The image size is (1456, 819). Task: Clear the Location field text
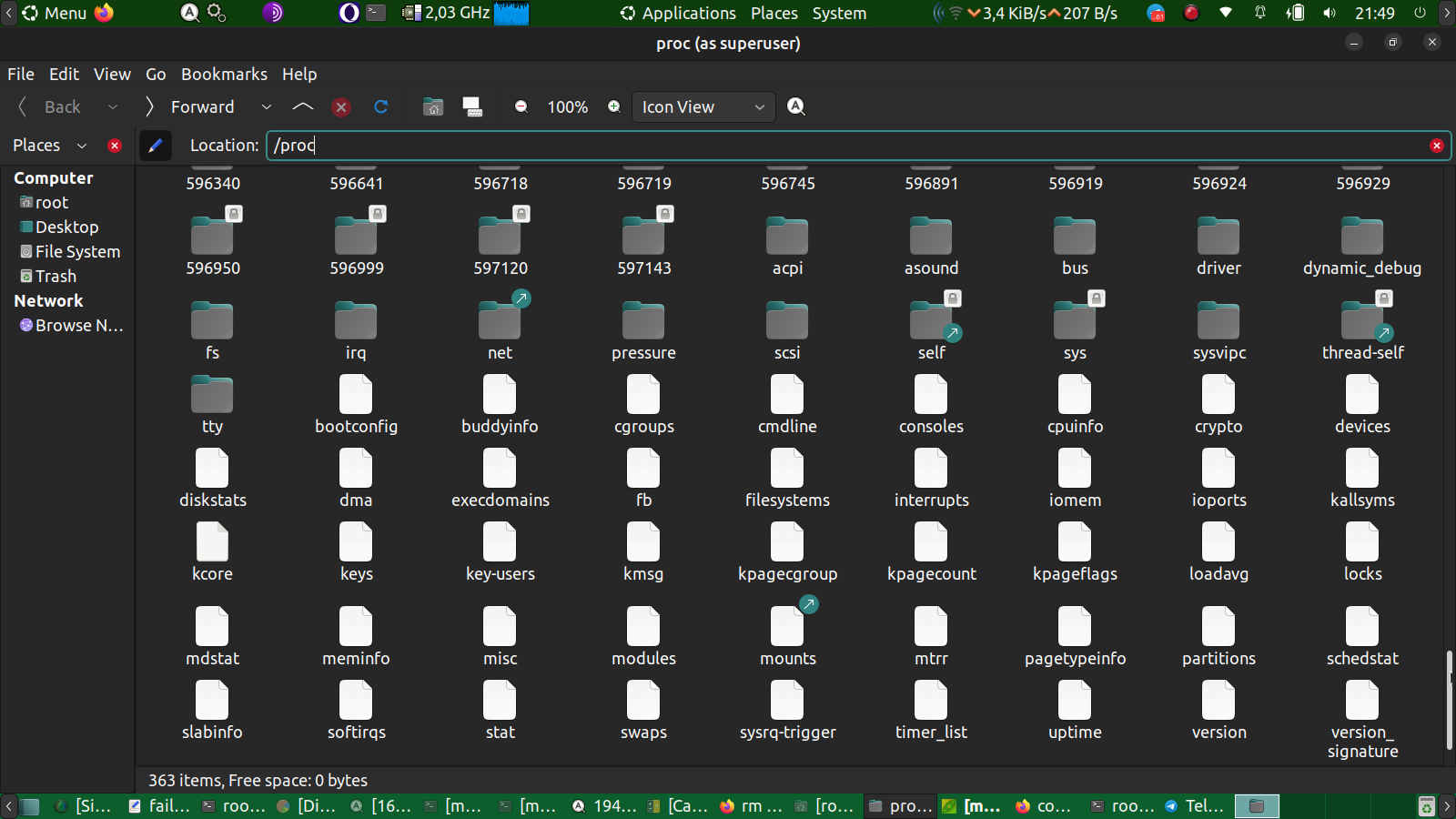(x=1436, y=146)
